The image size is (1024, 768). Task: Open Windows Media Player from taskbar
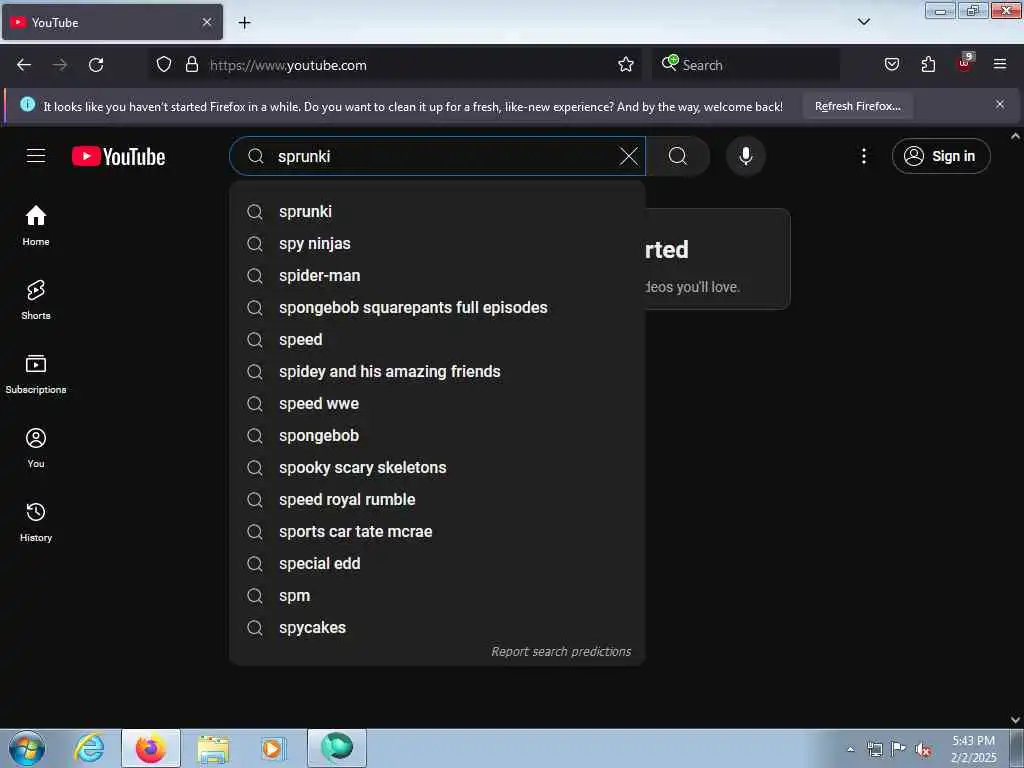[x=272, y=748]
